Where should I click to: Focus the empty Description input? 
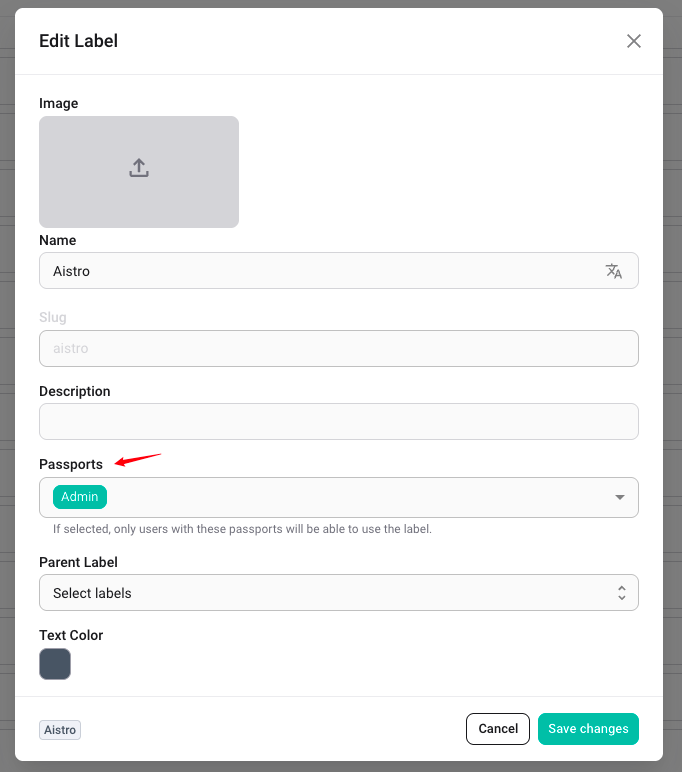tap(338, 422)
